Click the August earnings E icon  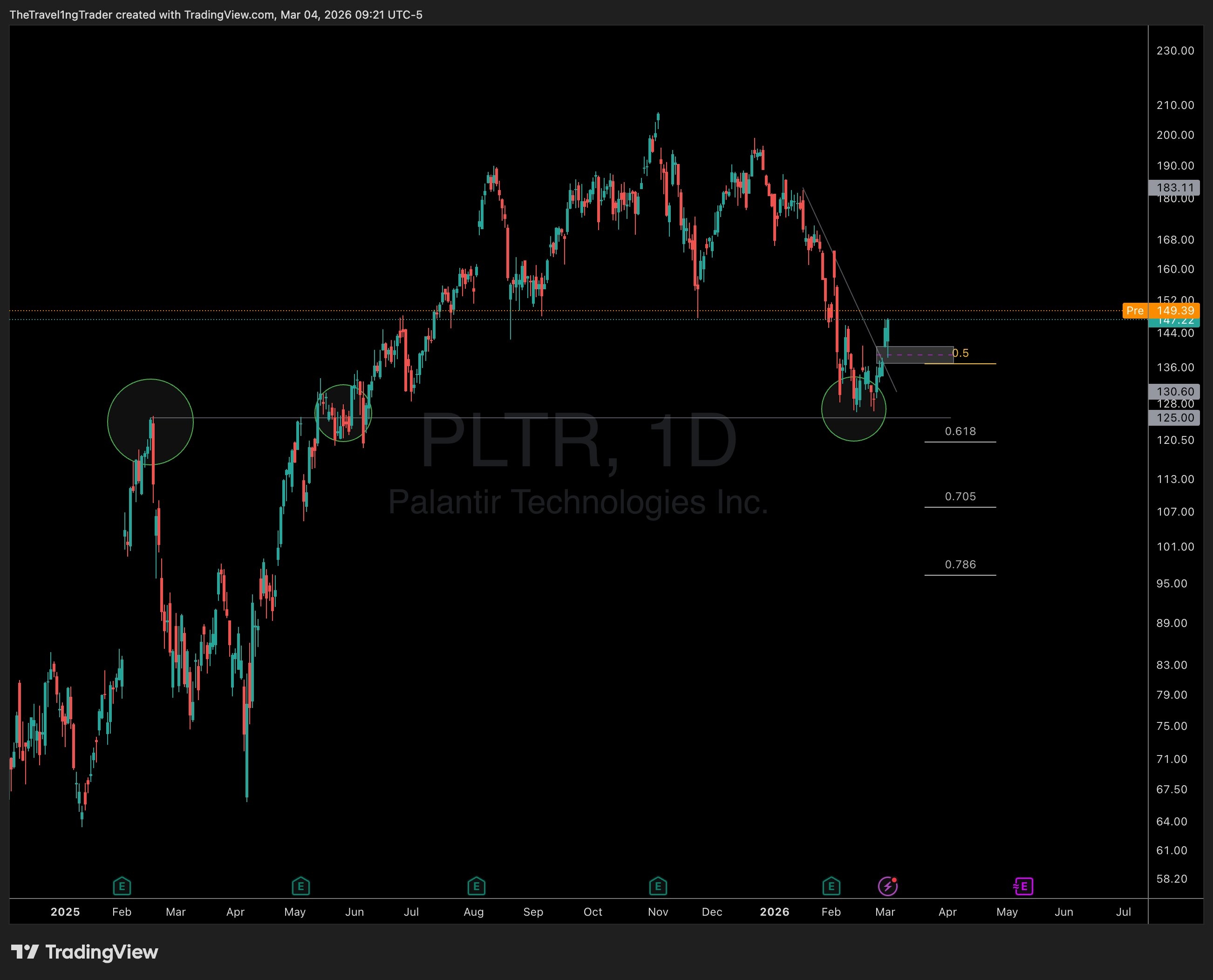(x=477, y=886)
